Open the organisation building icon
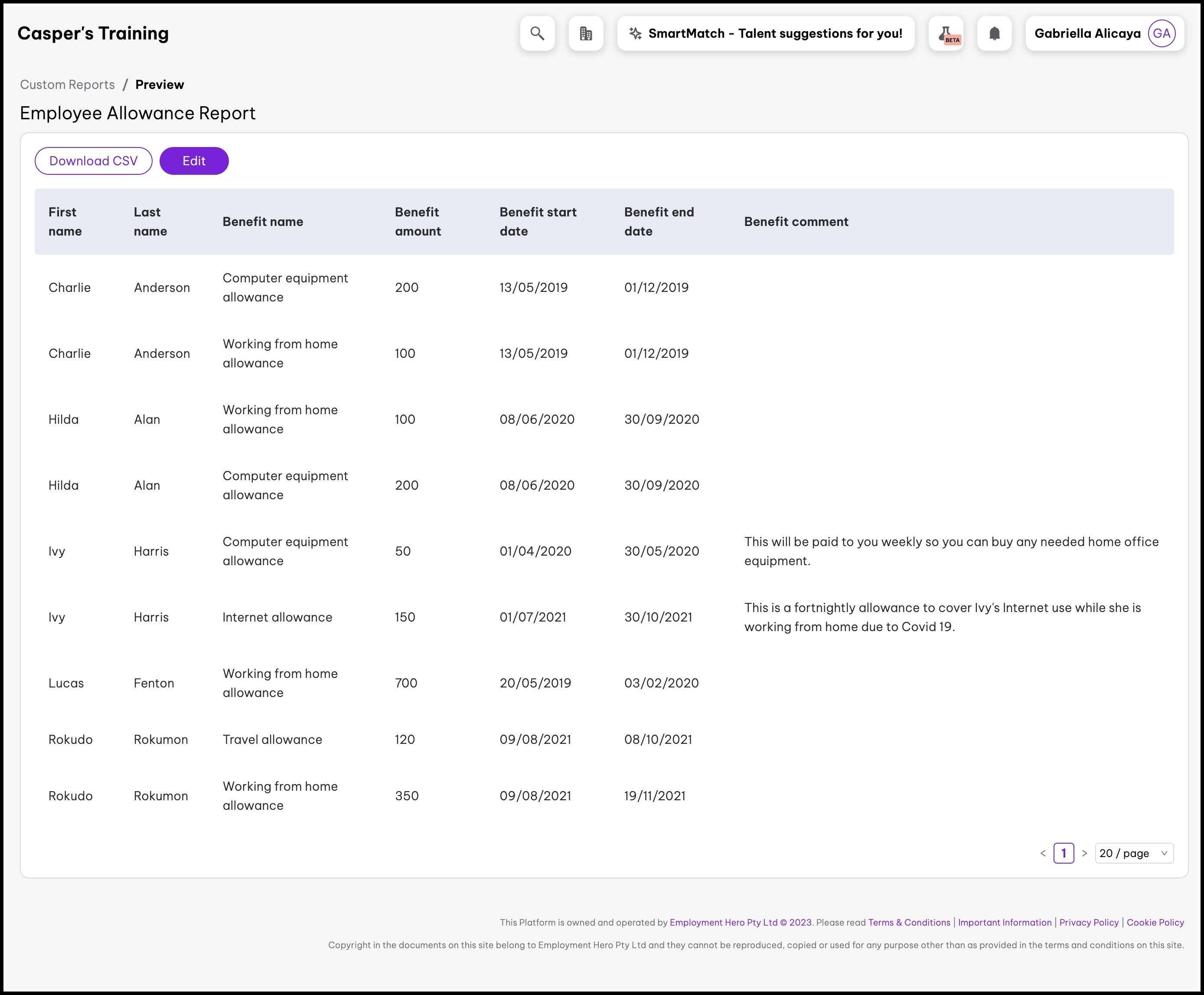 click(x=585, y=33)
